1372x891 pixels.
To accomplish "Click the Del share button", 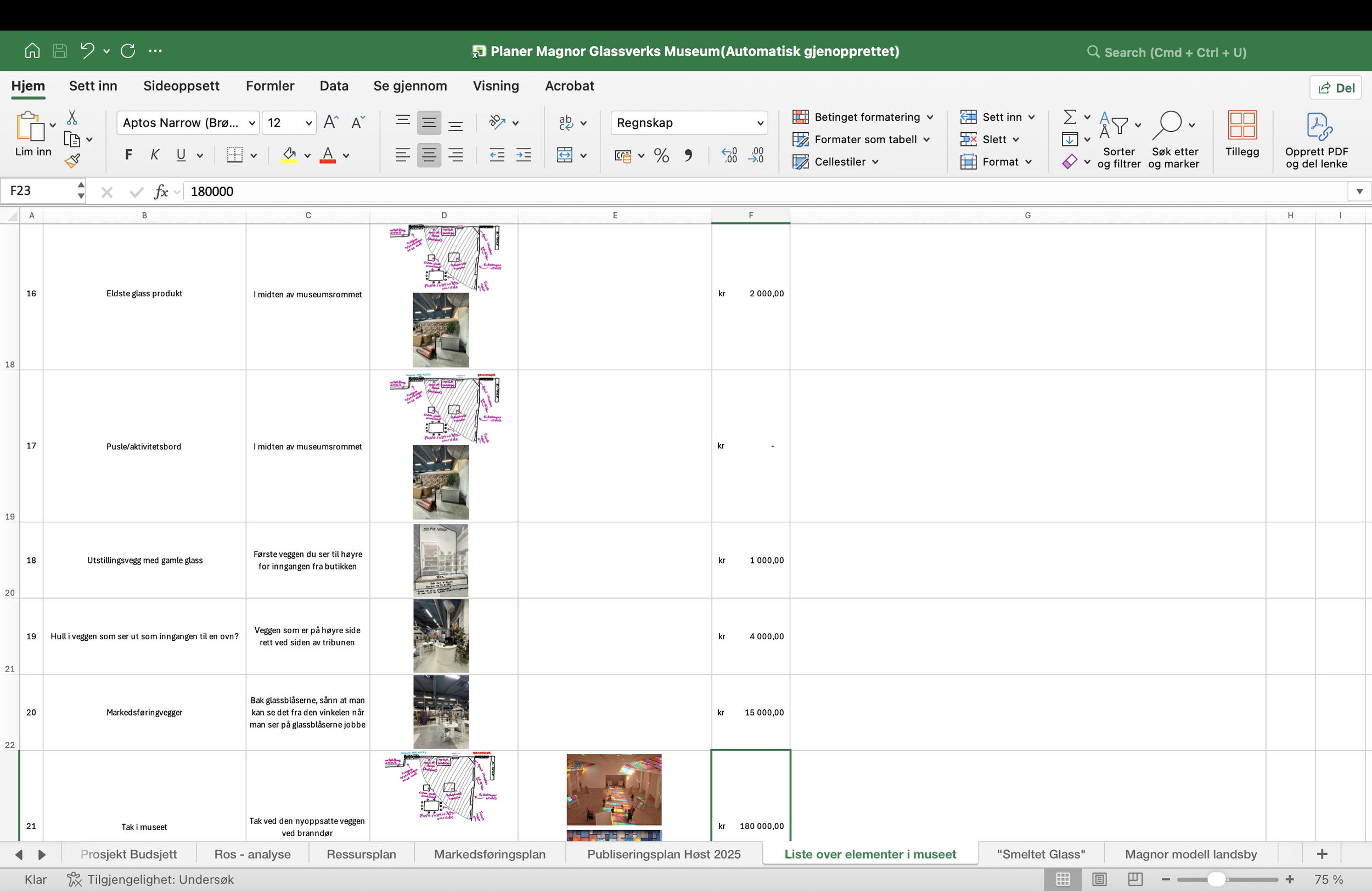I will tap(1336, 88).
